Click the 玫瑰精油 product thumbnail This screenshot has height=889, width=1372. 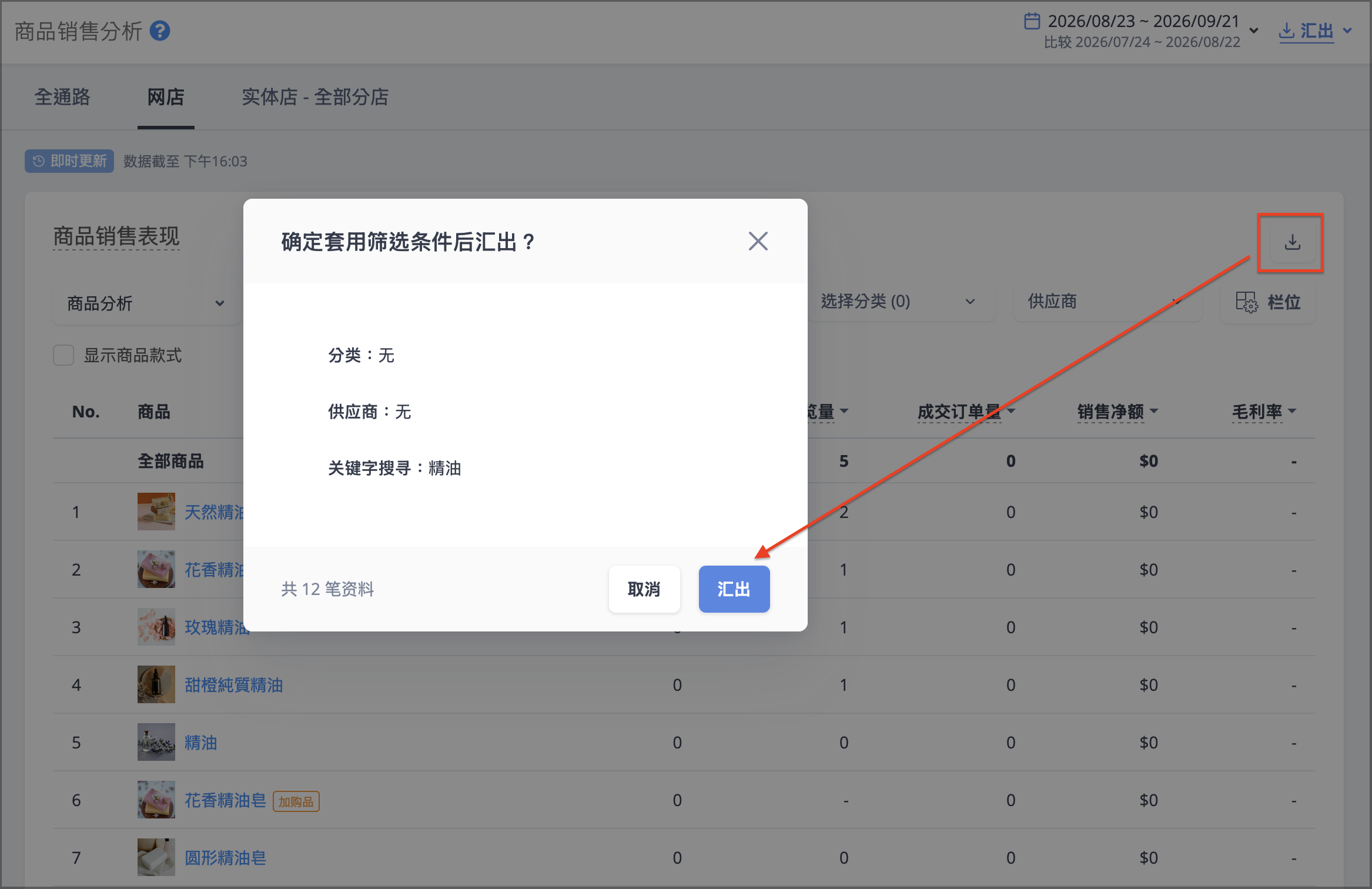(156, 627)
